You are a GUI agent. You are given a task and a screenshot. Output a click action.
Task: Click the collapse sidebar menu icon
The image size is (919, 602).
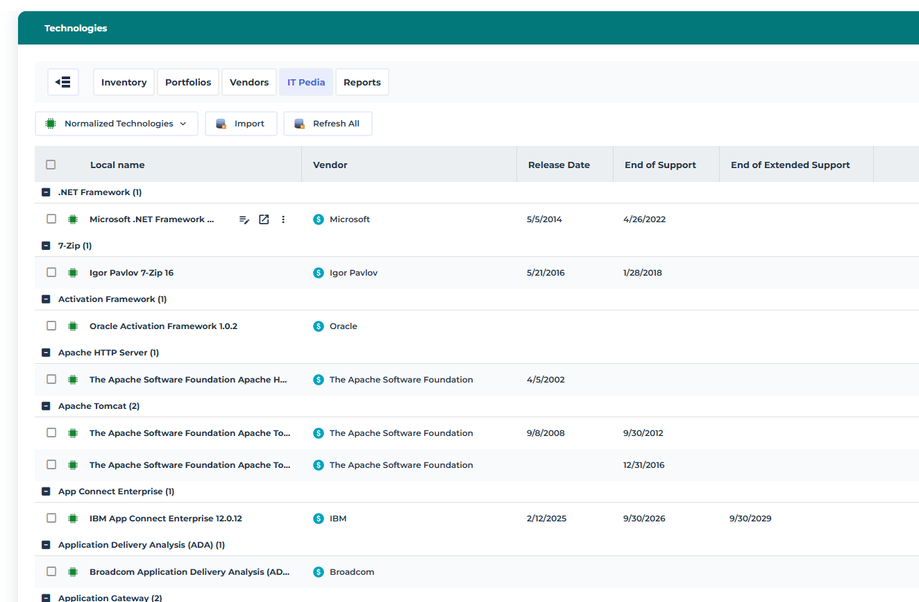coord(63,82)
